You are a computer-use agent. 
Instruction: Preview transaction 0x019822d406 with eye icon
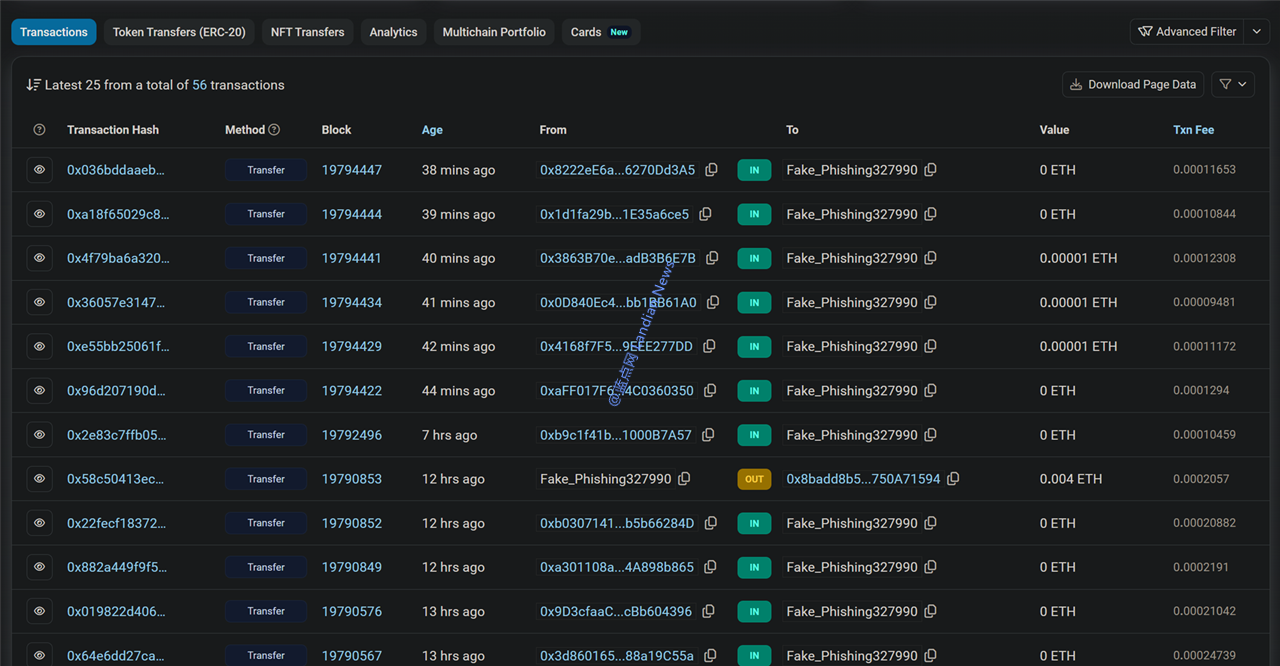click(x=39, y=611)
